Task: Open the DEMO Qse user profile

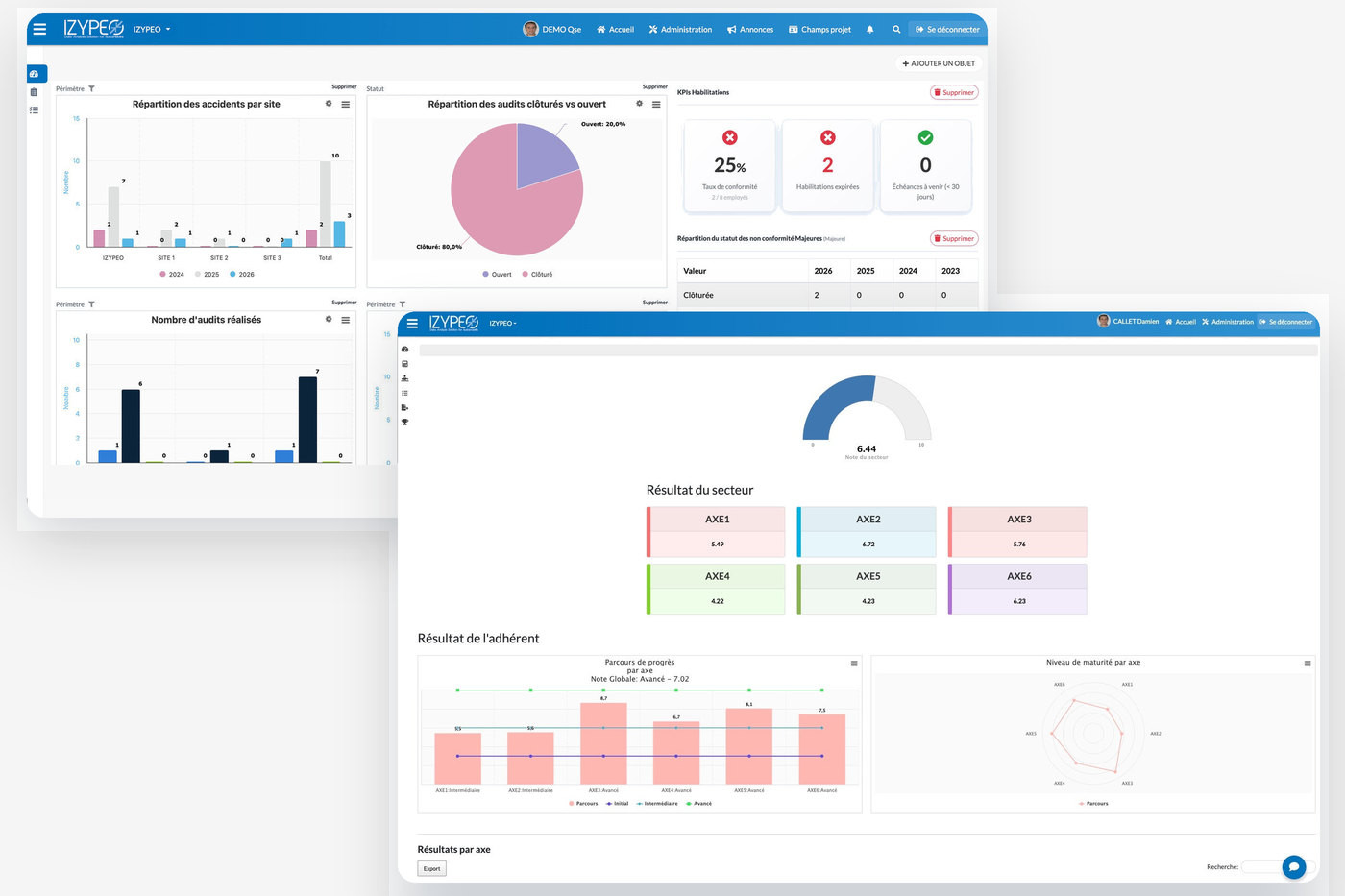Action: (x=552, y=29)
